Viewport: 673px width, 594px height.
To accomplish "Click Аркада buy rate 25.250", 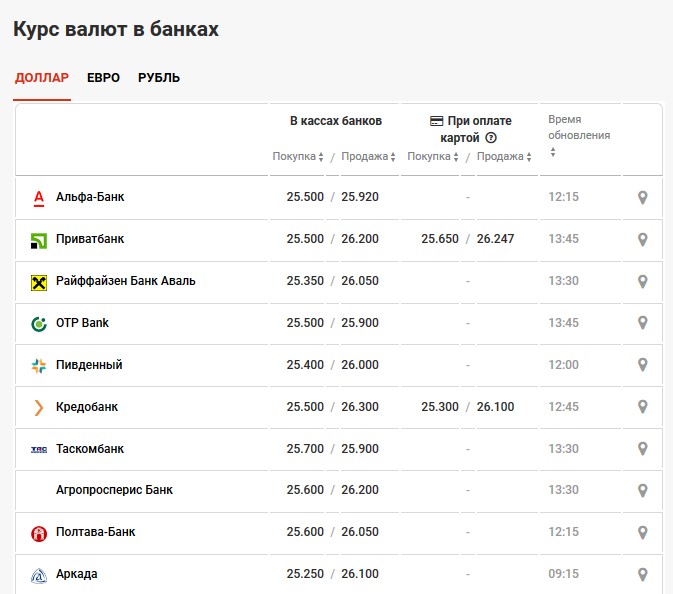I will pos(305,574).
